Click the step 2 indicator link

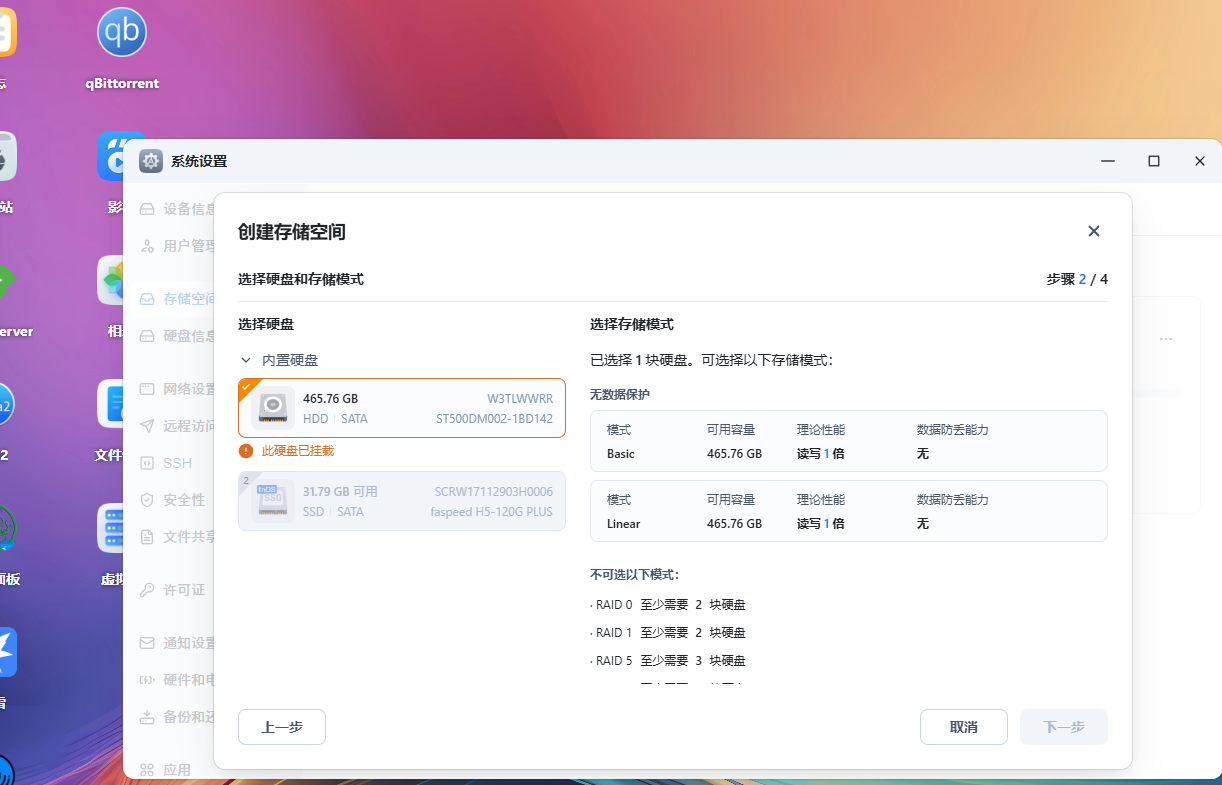1083,278
